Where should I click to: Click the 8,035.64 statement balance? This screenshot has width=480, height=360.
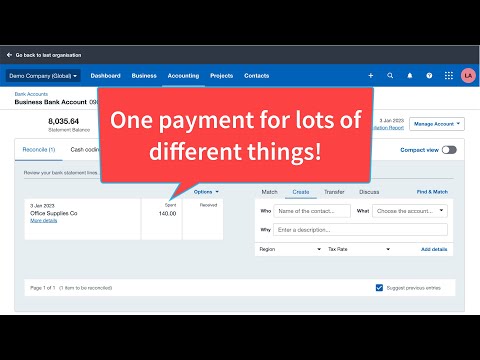(x=63, y=121)
